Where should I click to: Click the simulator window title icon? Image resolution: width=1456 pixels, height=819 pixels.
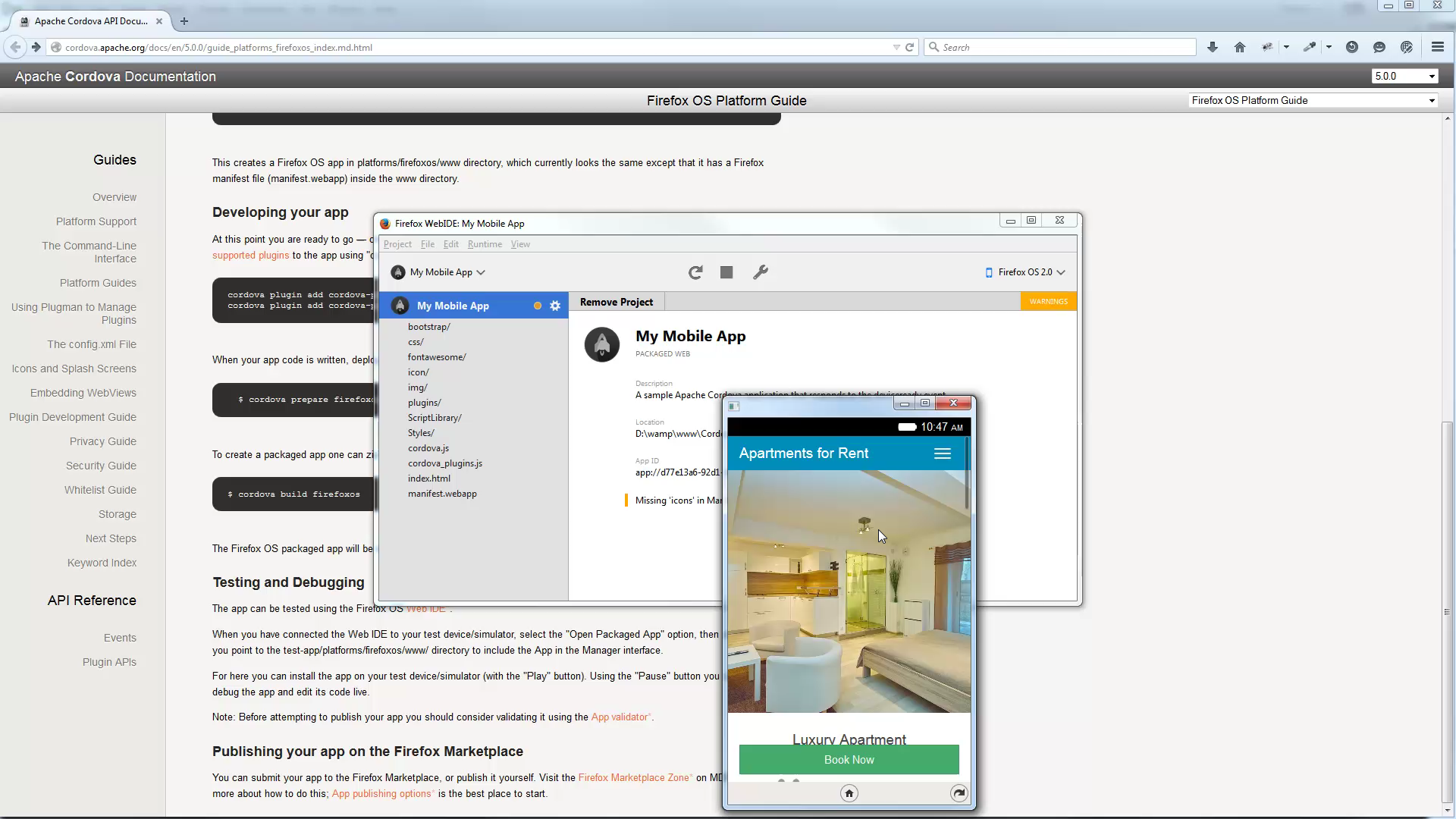pos(733,406)
